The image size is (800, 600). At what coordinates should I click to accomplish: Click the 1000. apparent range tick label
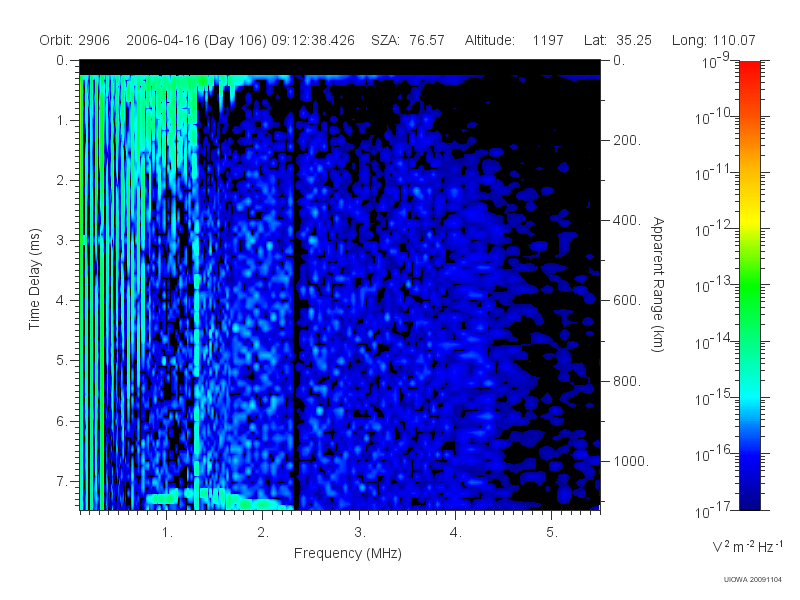pos(631,461)
